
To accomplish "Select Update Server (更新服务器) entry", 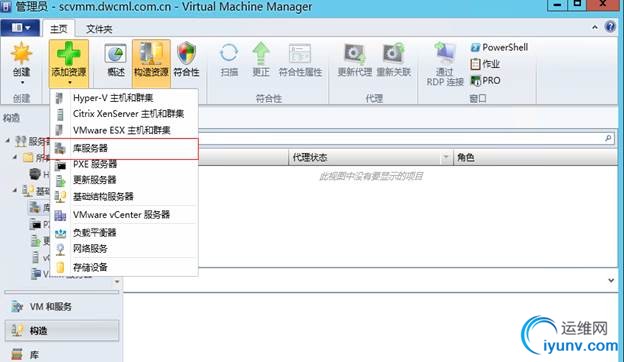I will coord(124,180).
